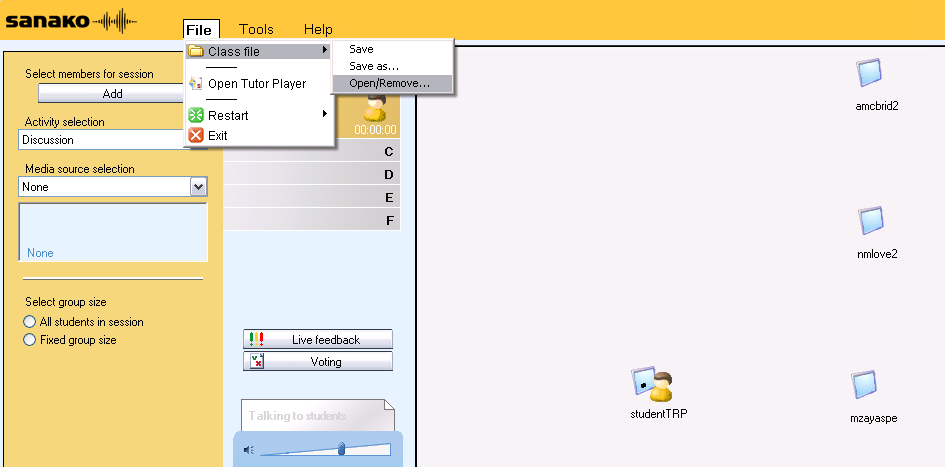The image size is (945, 467).
Task: Click Exit in the File menu
Action: [x=217, y=135]
